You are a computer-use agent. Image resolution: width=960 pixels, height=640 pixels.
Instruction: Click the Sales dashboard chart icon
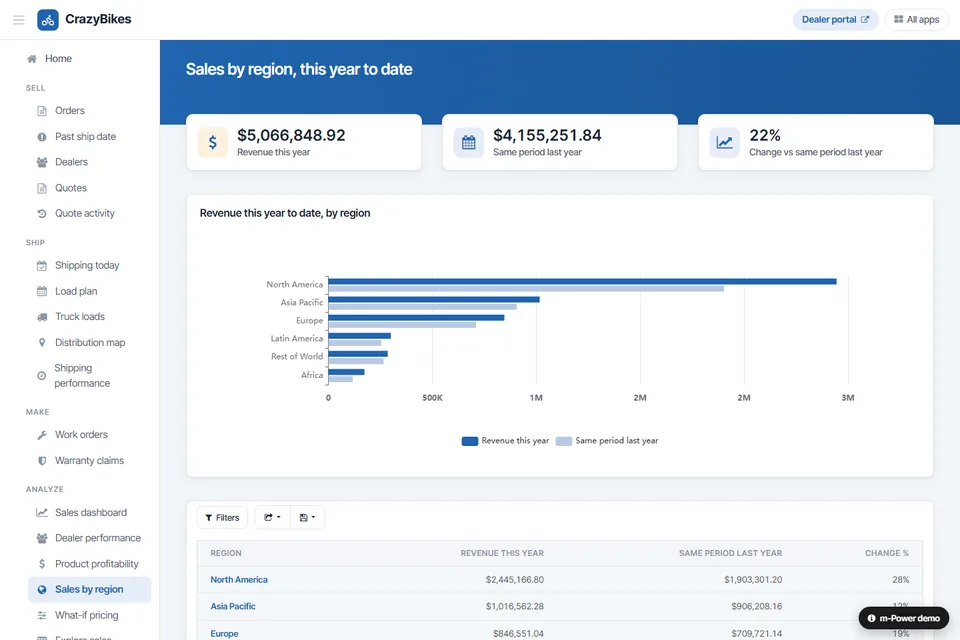point(42,513)
